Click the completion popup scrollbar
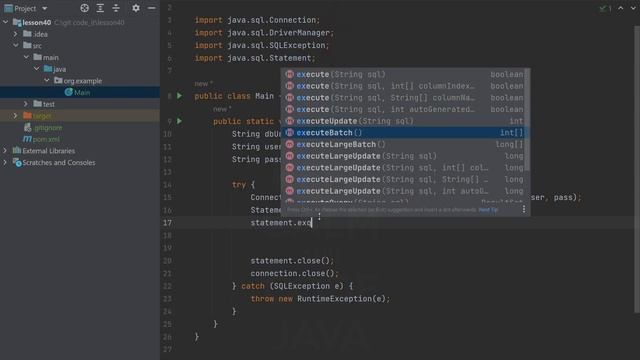Viewport: 640px width, 360px height. click(528, 120)
